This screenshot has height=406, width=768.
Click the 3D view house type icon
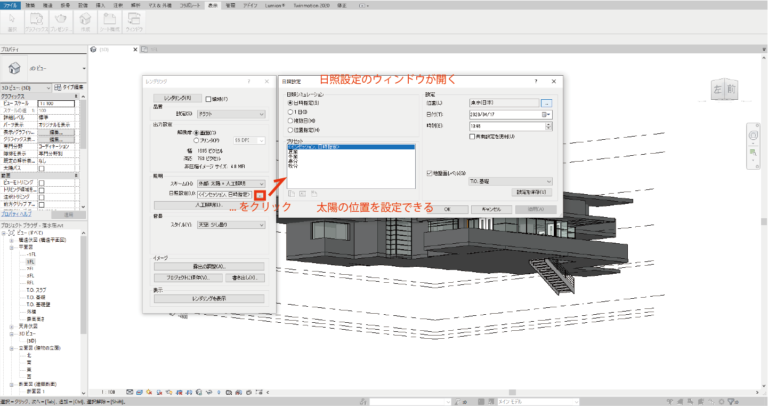15,69
